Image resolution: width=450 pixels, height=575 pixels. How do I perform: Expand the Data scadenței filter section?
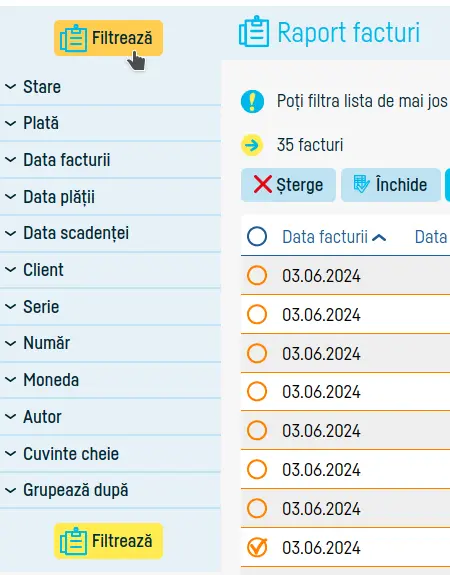tap(110, 233)
